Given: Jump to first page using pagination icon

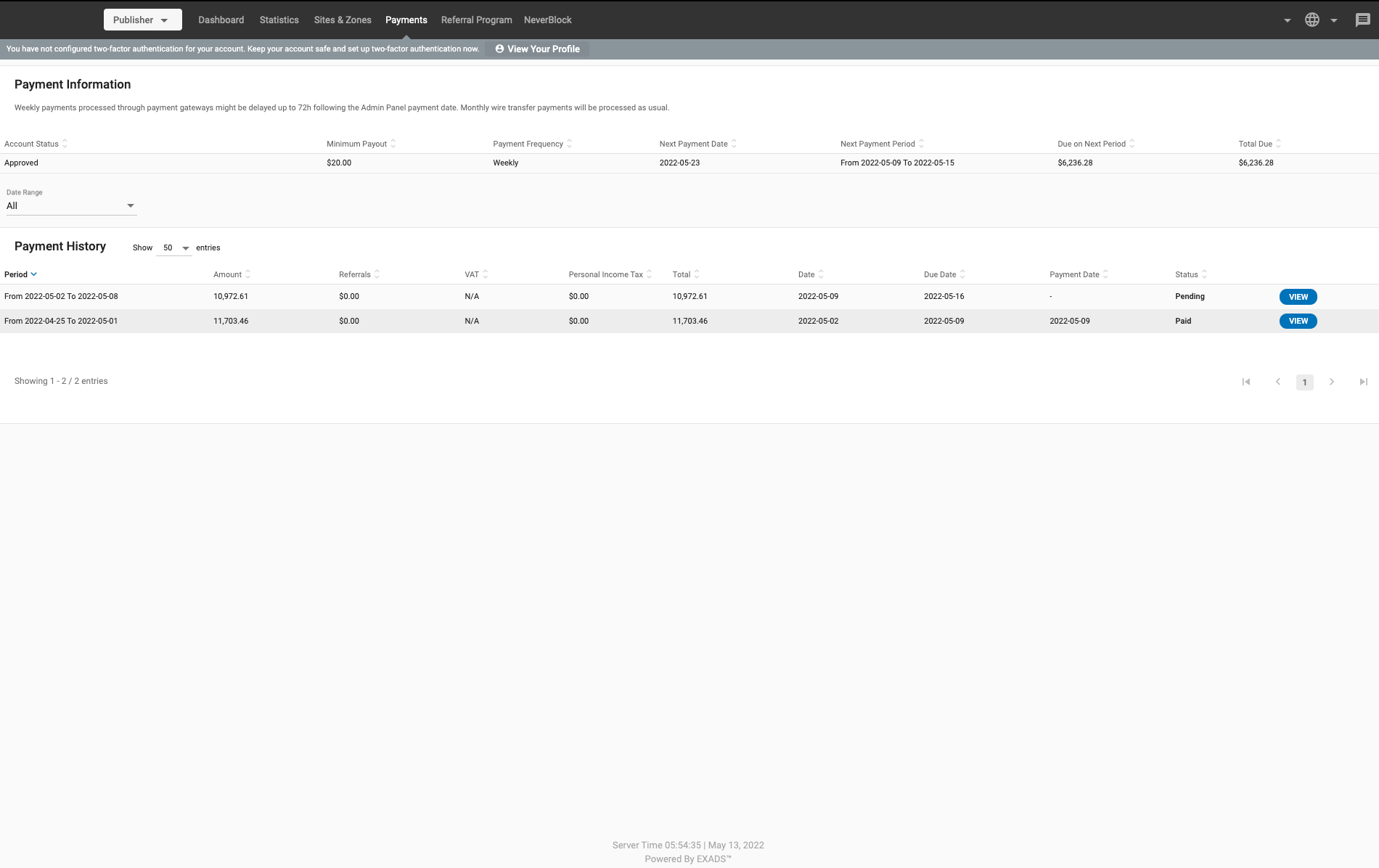Looking at the screenshot, I should click(1246, 381).
